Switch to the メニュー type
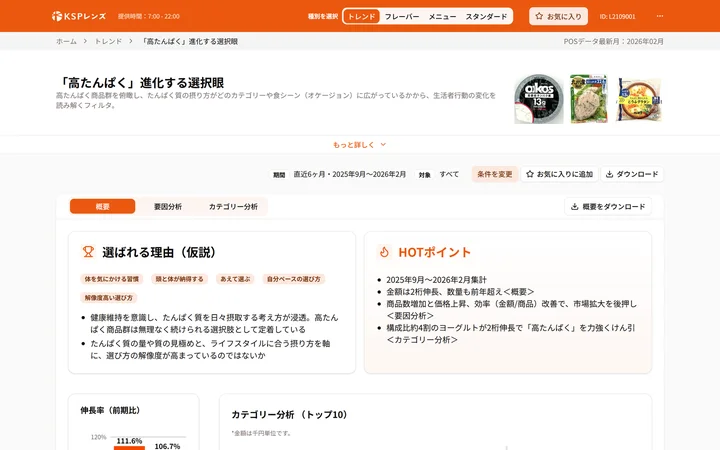This screenshot has height=450, width=720. coord(442,17)
